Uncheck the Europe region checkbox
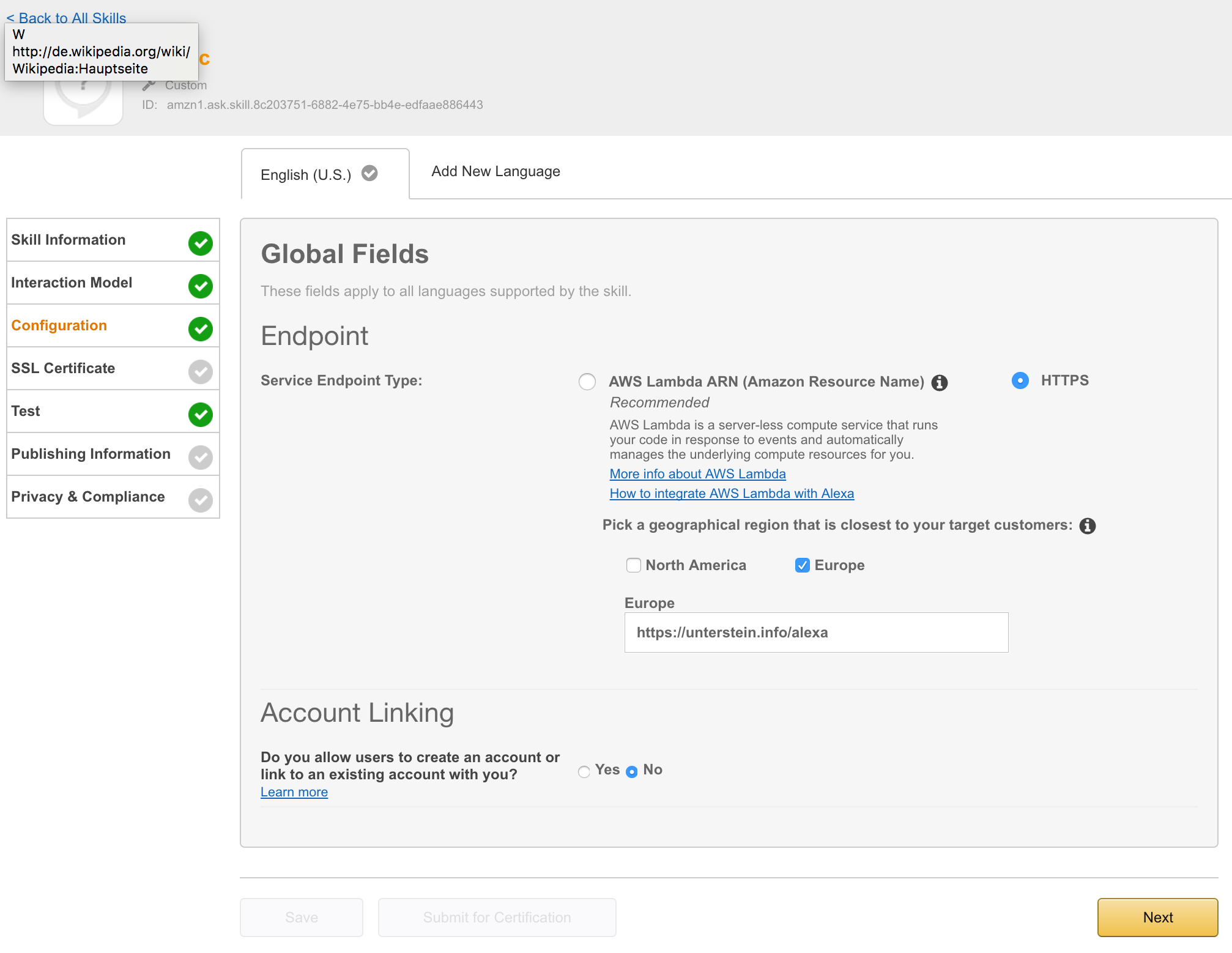Image resolution: width=1232 pixels, height=953 pixels. (x=802, y=565)
